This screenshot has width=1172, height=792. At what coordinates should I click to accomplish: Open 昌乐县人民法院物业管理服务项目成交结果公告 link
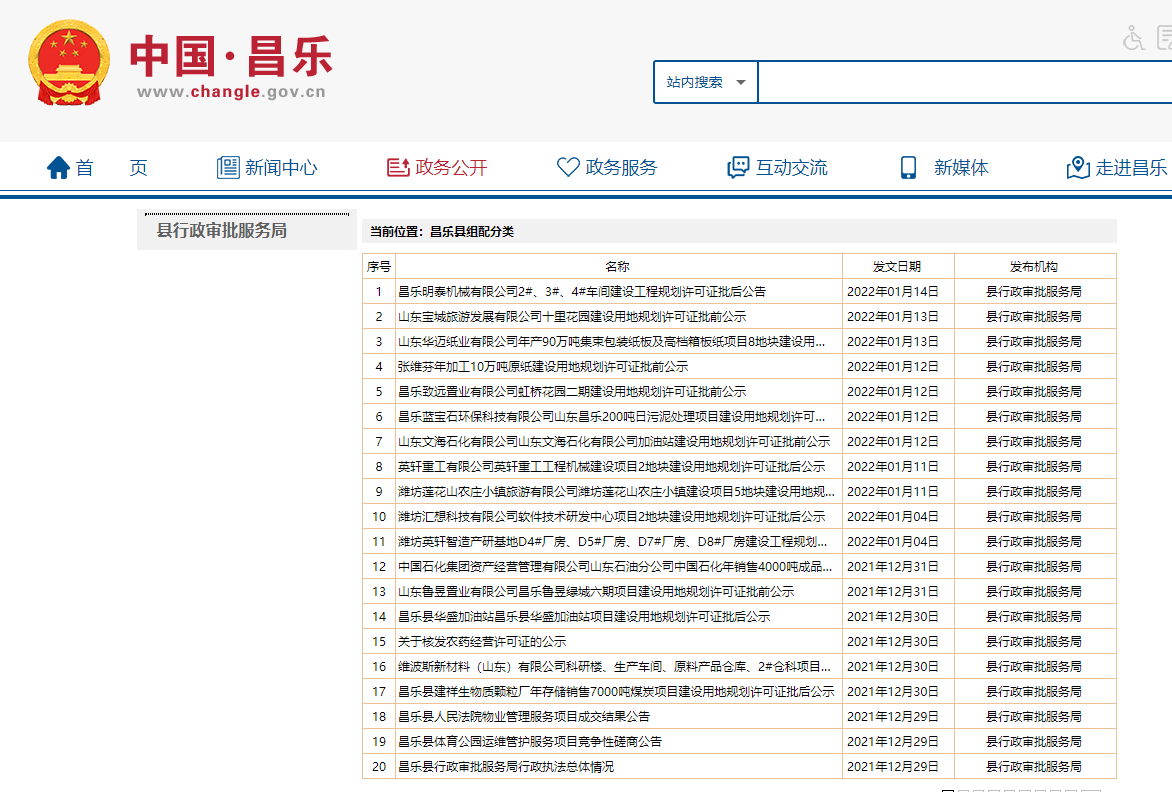point(524,717)
